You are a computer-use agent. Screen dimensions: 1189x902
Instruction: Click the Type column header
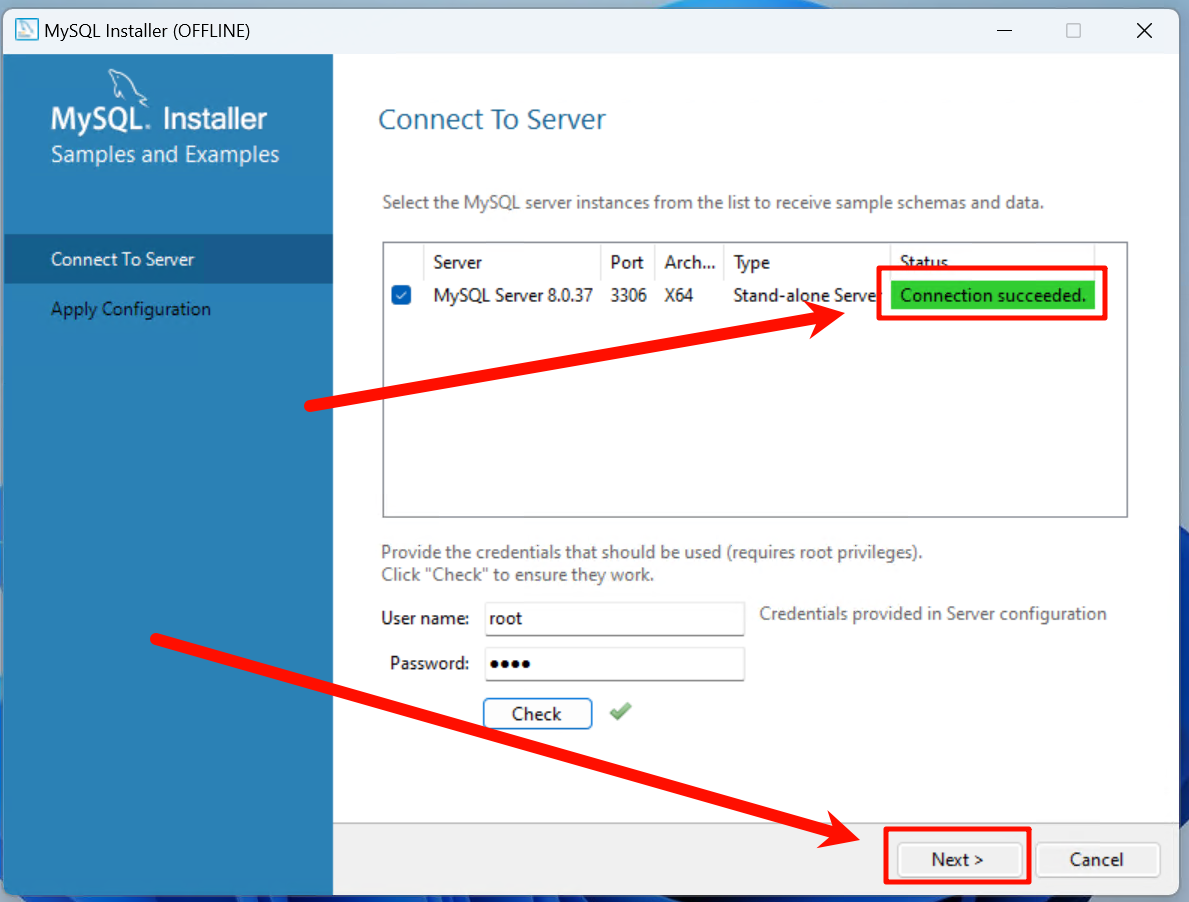pos(807,262)
